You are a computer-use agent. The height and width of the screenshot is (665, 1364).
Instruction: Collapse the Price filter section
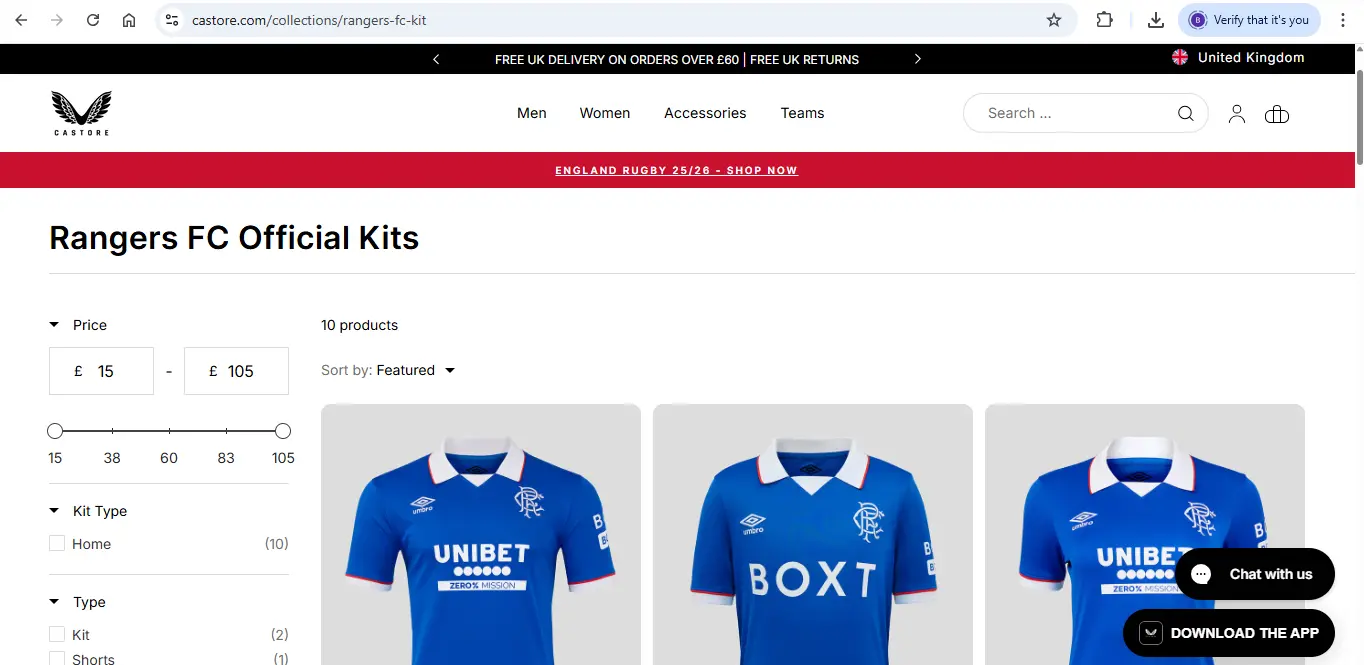point(54,325)
